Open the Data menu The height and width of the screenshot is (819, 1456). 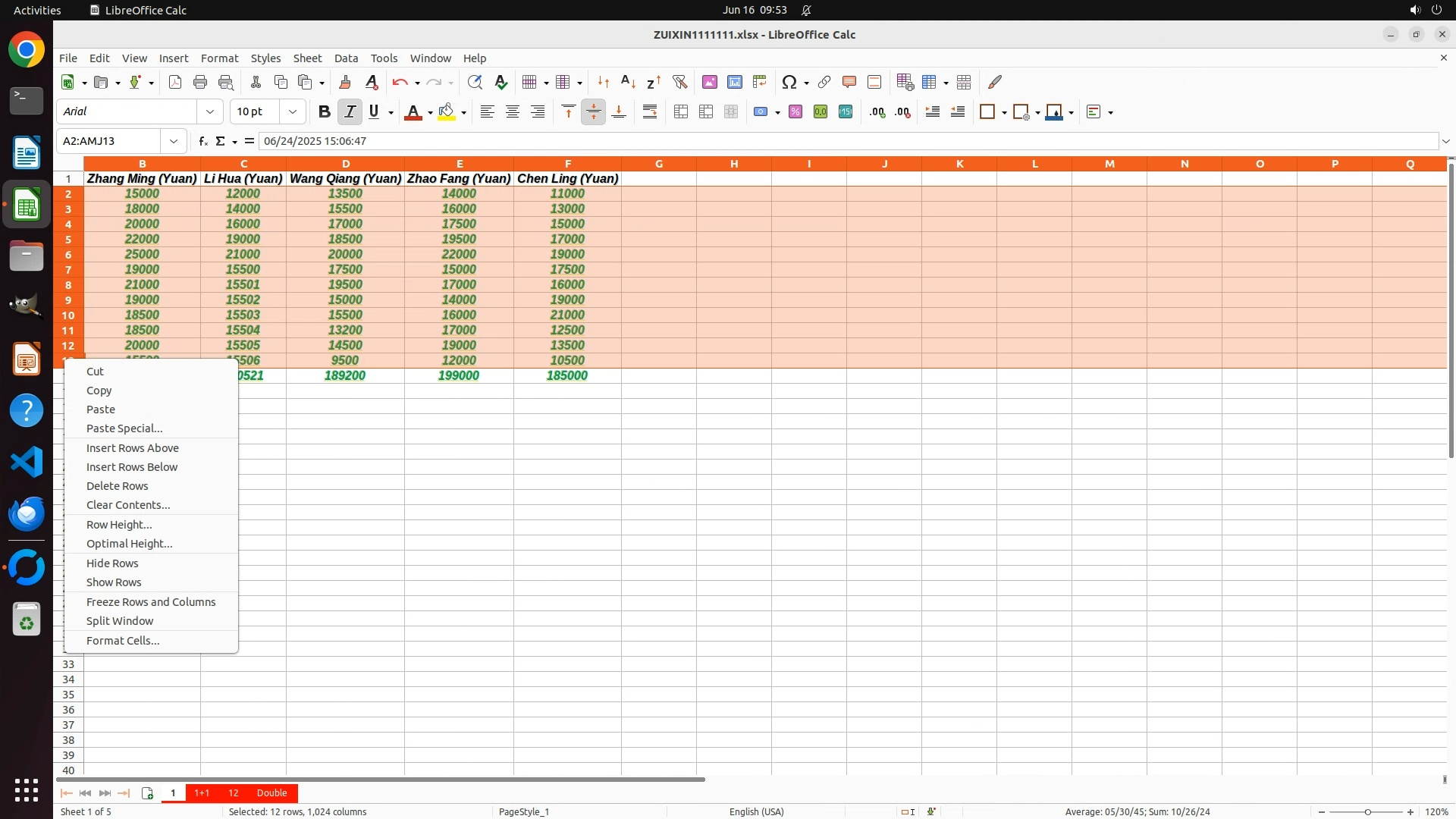346,58
